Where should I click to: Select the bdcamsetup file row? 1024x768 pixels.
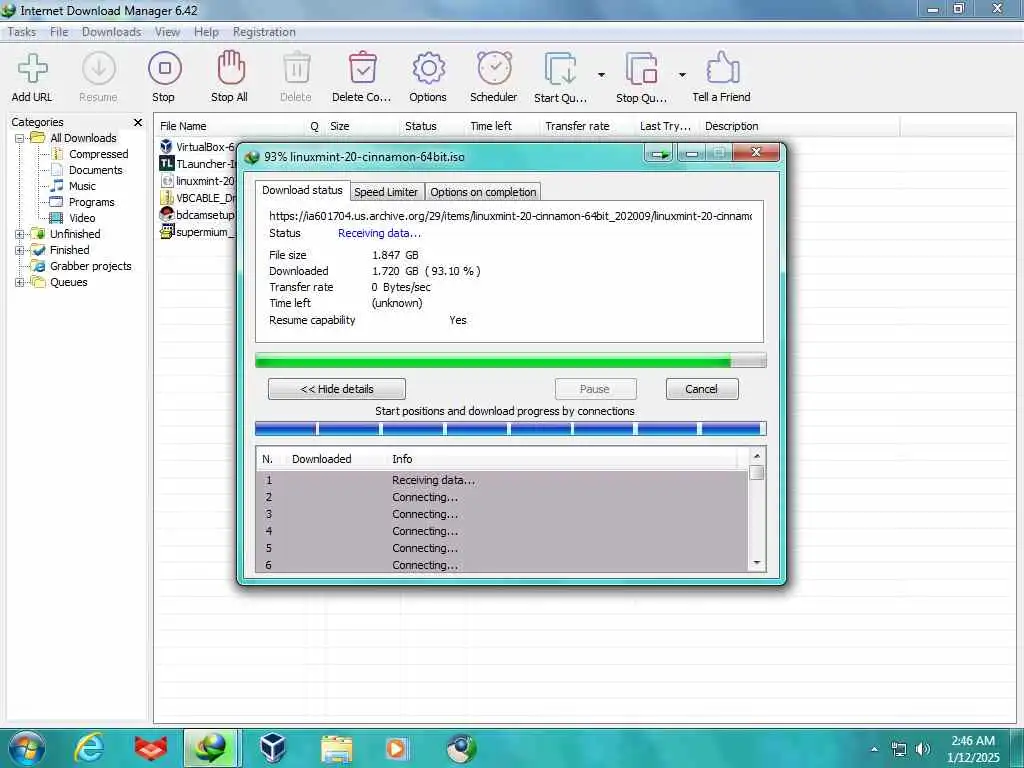pyautogui.click(x=197, y=215)
